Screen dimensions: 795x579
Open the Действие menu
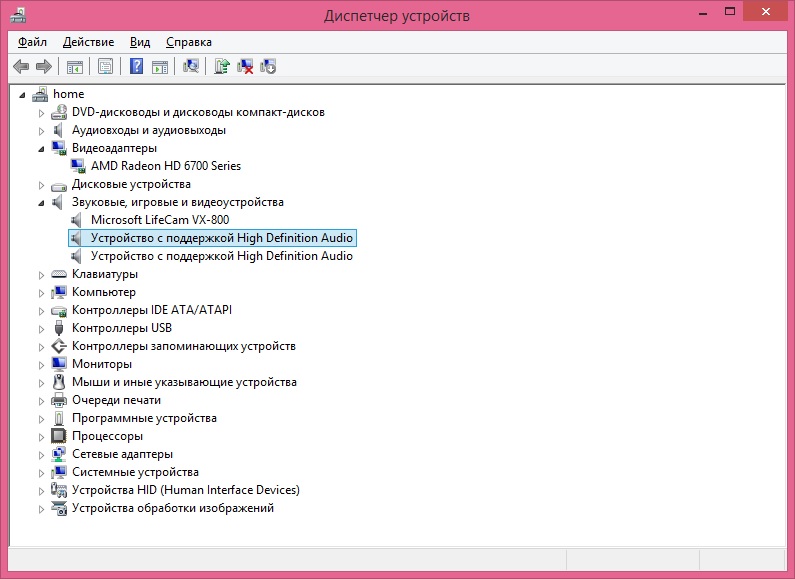click(88, 42)
